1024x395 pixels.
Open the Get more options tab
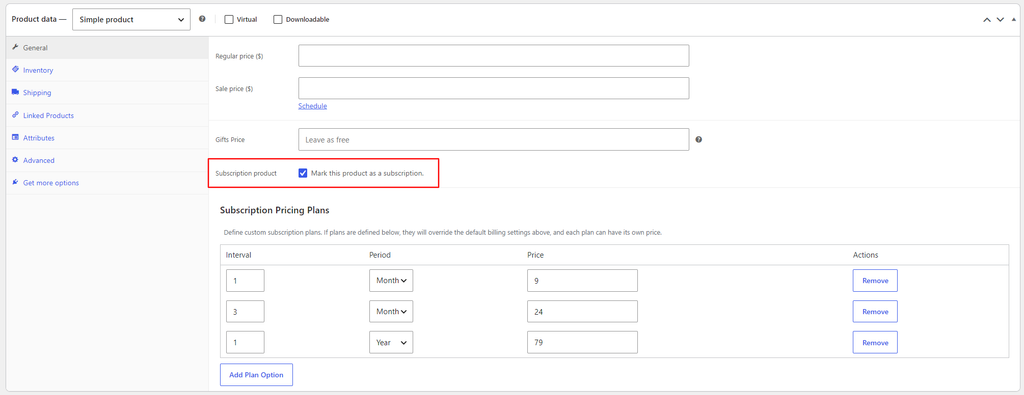tap(51, 183)
